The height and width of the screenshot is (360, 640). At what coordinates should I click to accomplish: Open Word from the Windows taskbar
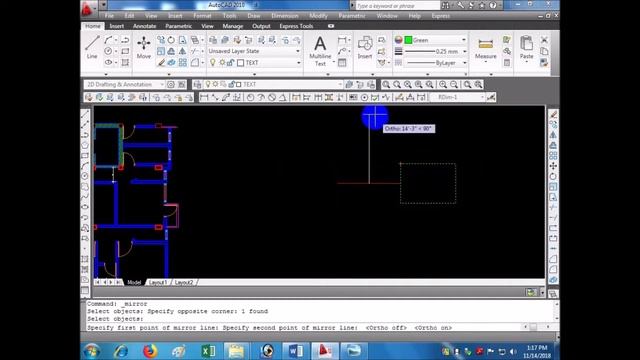point(295,351)
